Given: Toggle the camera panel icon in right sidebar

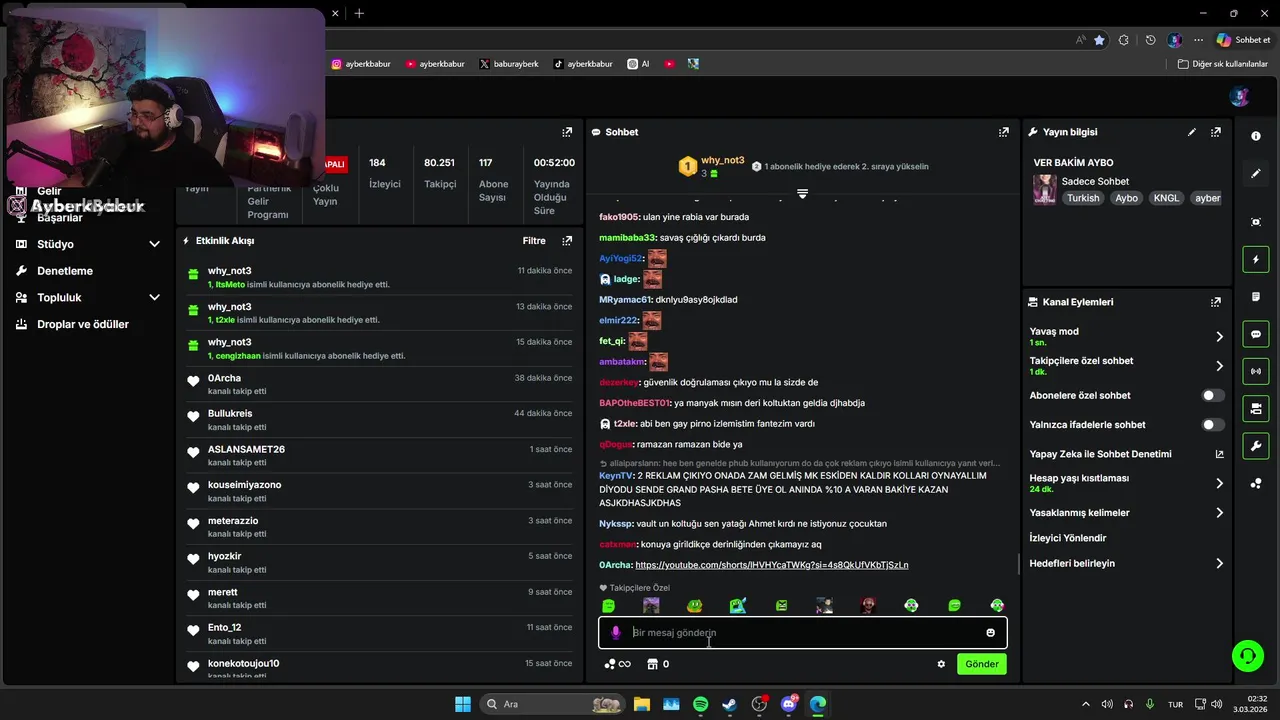Looking at the screenshot, I should pos(1256,408).
